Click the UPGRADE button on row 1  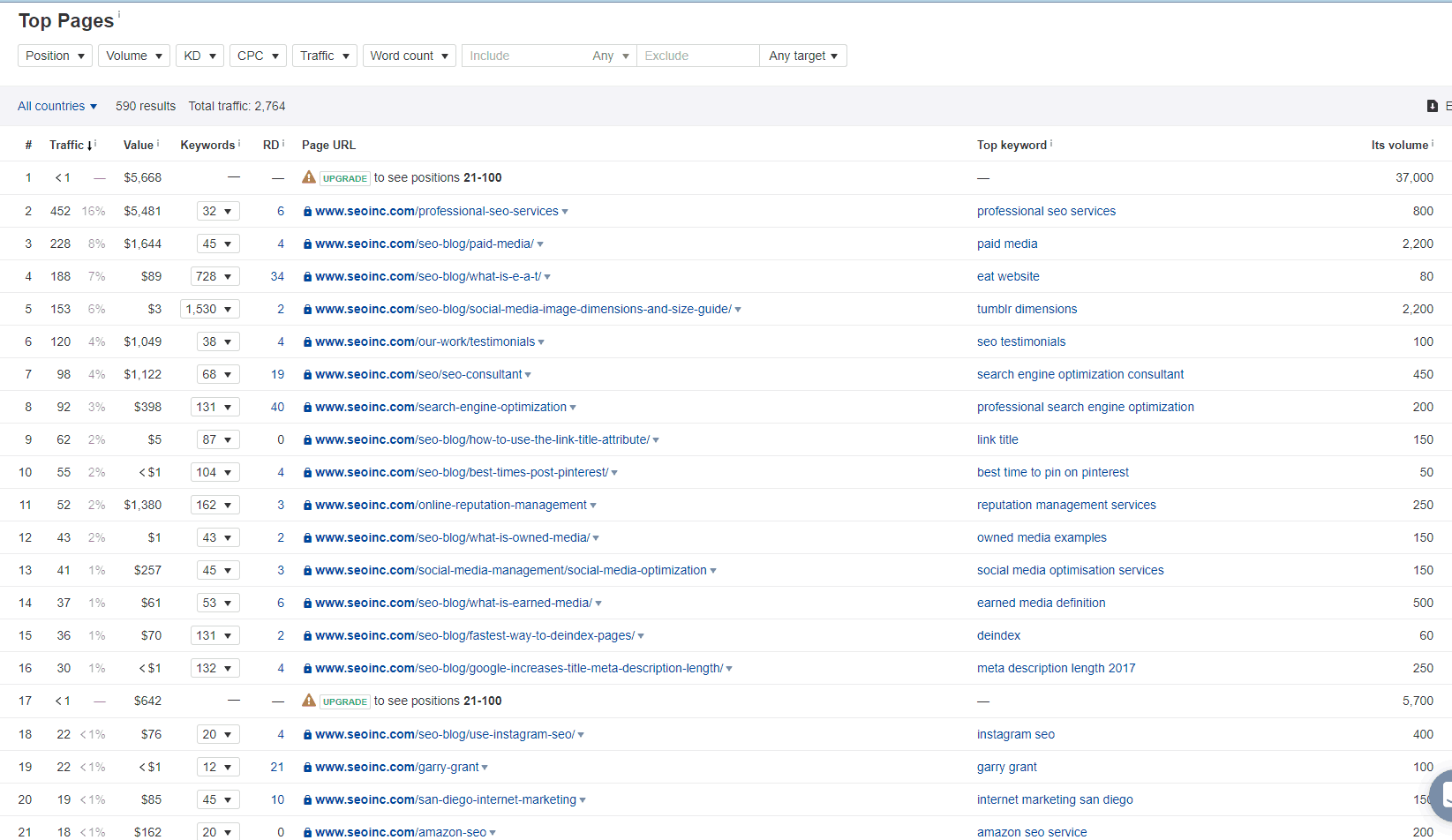coord(344,177)
